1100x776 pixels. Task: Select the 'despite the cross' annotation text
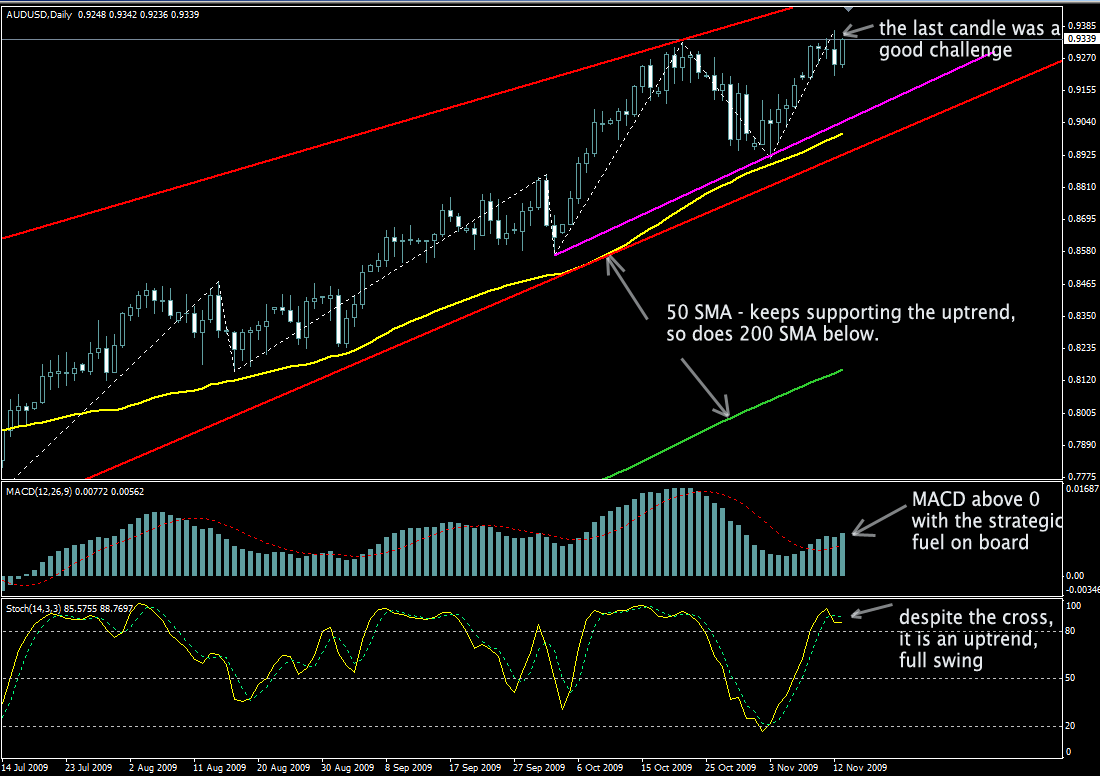point(968,639)
